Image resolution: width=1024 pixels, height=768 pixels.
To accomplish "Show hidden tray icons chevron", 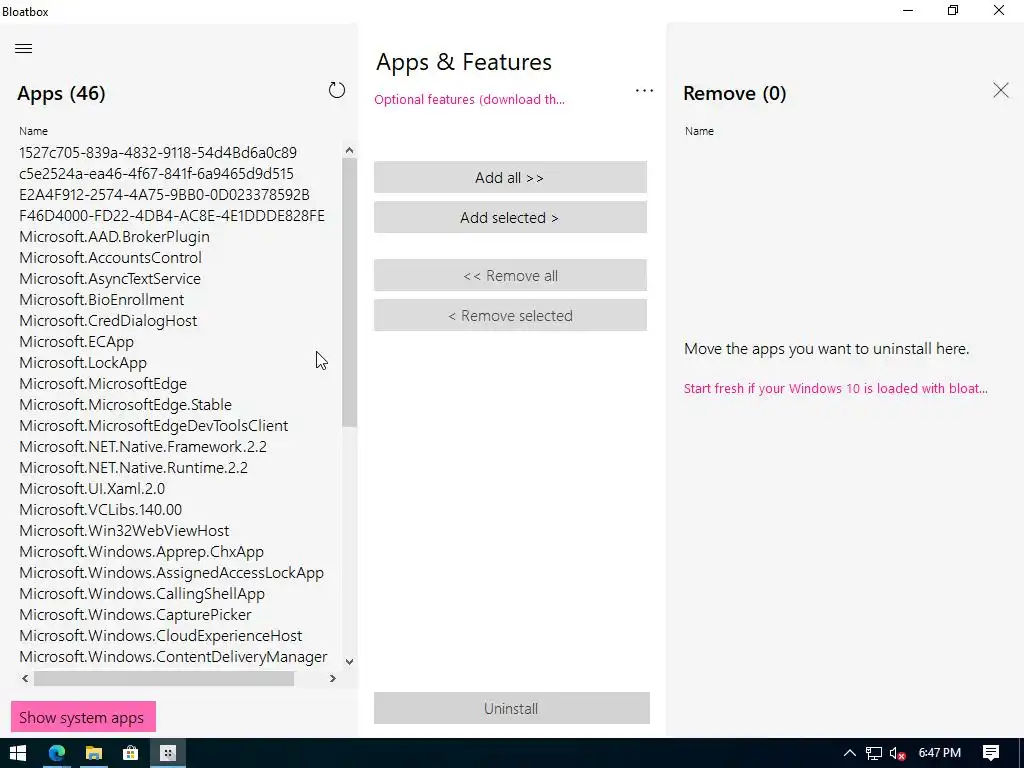I will (850, 753).
